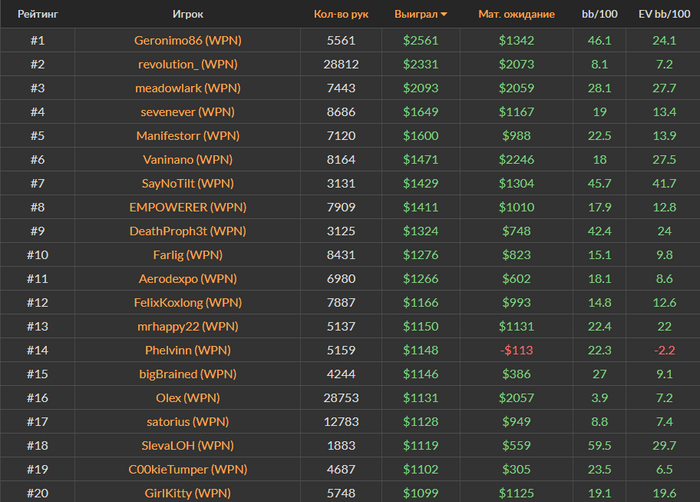The image size is (700, 502).
Task: Select the #20 rank cell
Action: 38,493
